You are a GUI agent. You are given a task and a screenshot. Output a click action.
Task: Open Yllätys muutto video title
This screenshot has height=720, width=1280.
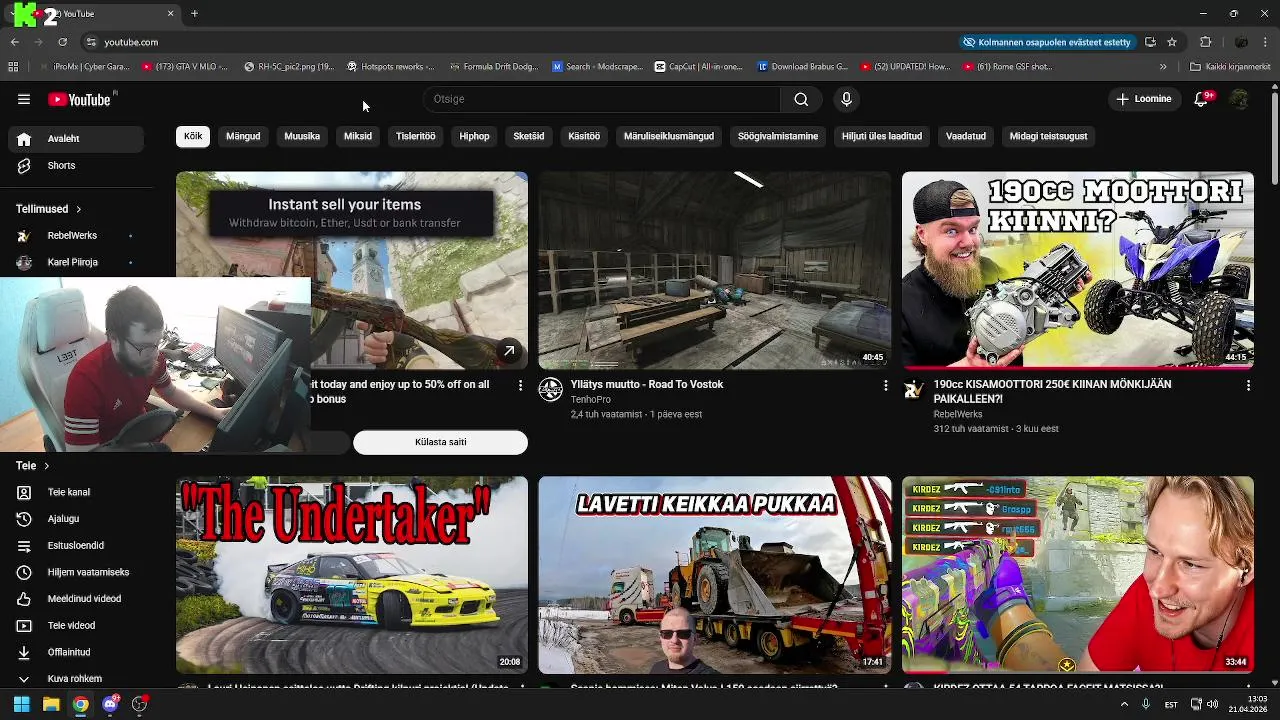pyautogui.click(x=646, y=384)
